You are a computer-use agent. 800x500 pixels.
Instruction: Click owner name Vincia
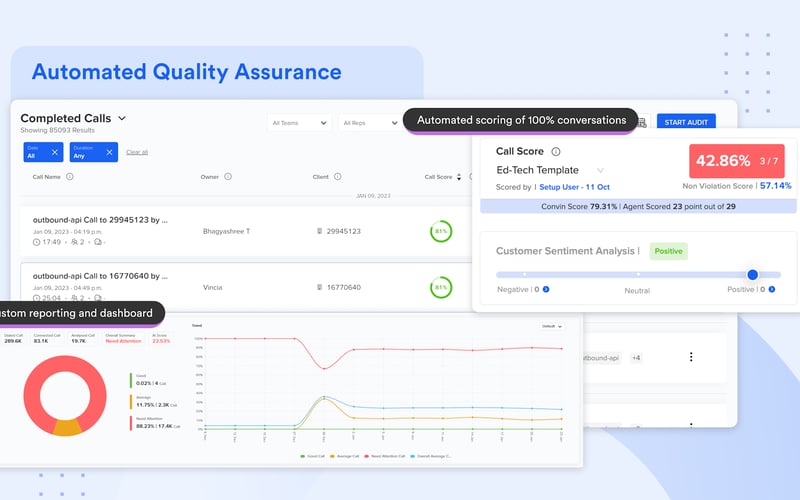coord(212,287)
